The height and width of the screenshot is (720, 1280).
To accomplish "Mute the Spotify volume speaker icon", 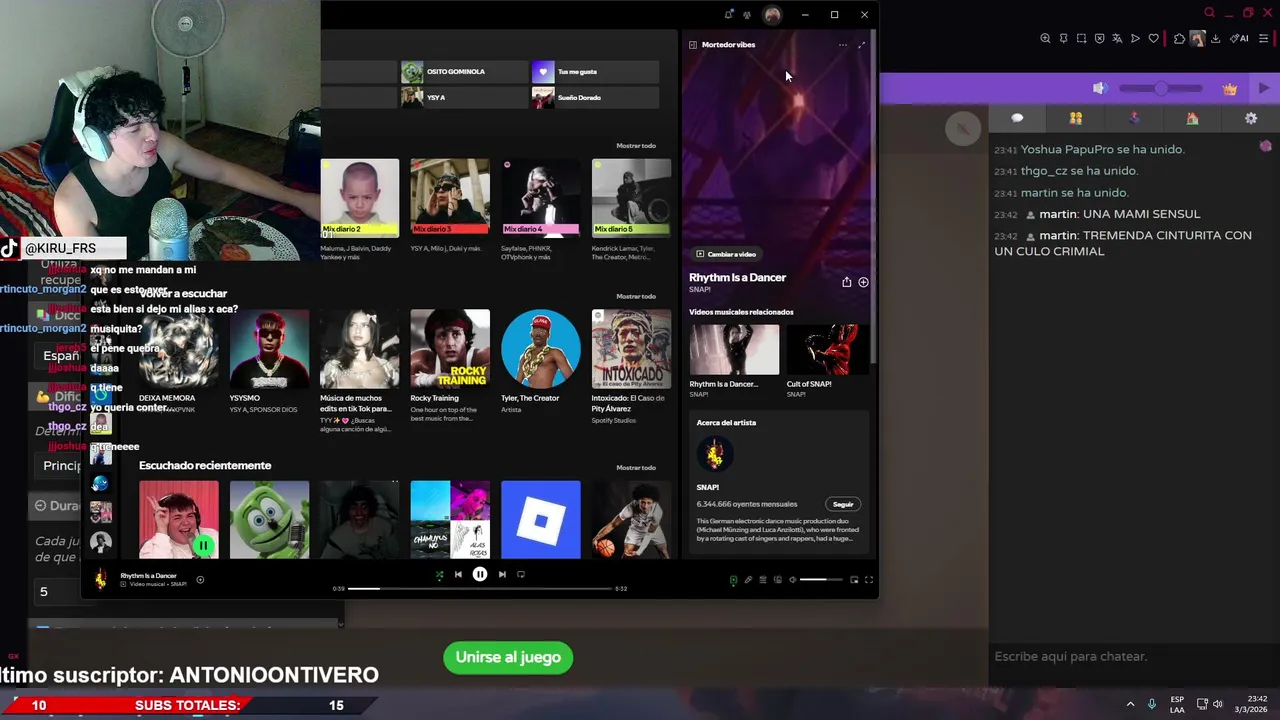I will coord(792,580).
